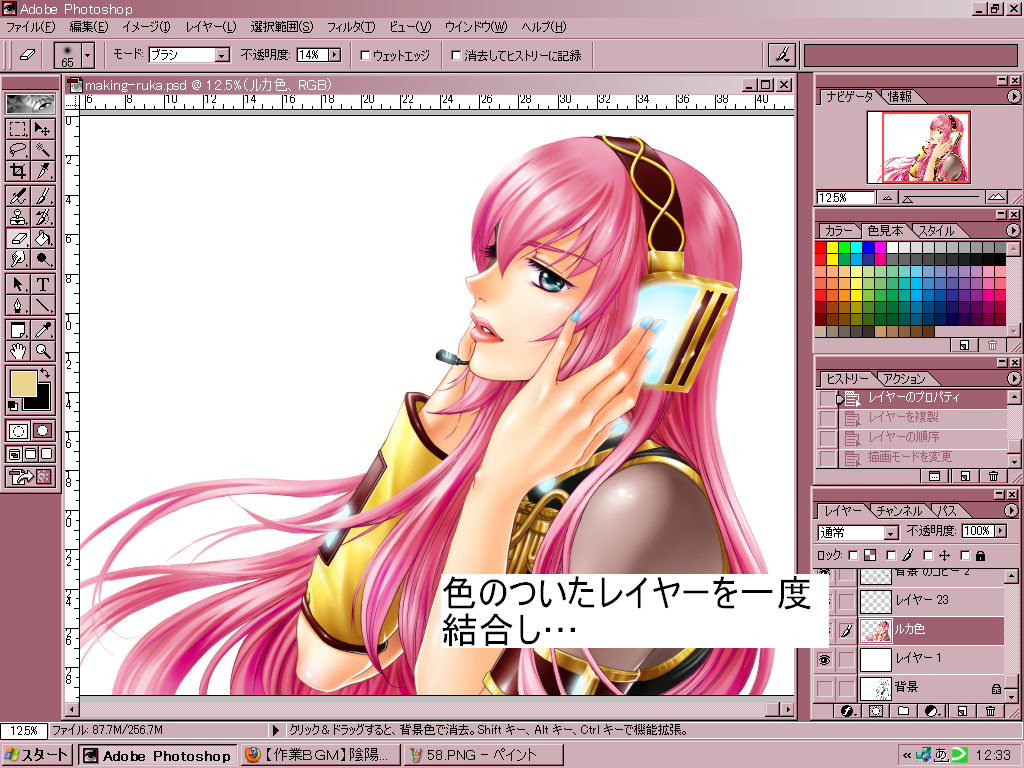Image resolution: width=1024 pixels, height=768 pixels.
Task: Check 消去してヒストリーに記録 option
Action: tap(457, 56)
